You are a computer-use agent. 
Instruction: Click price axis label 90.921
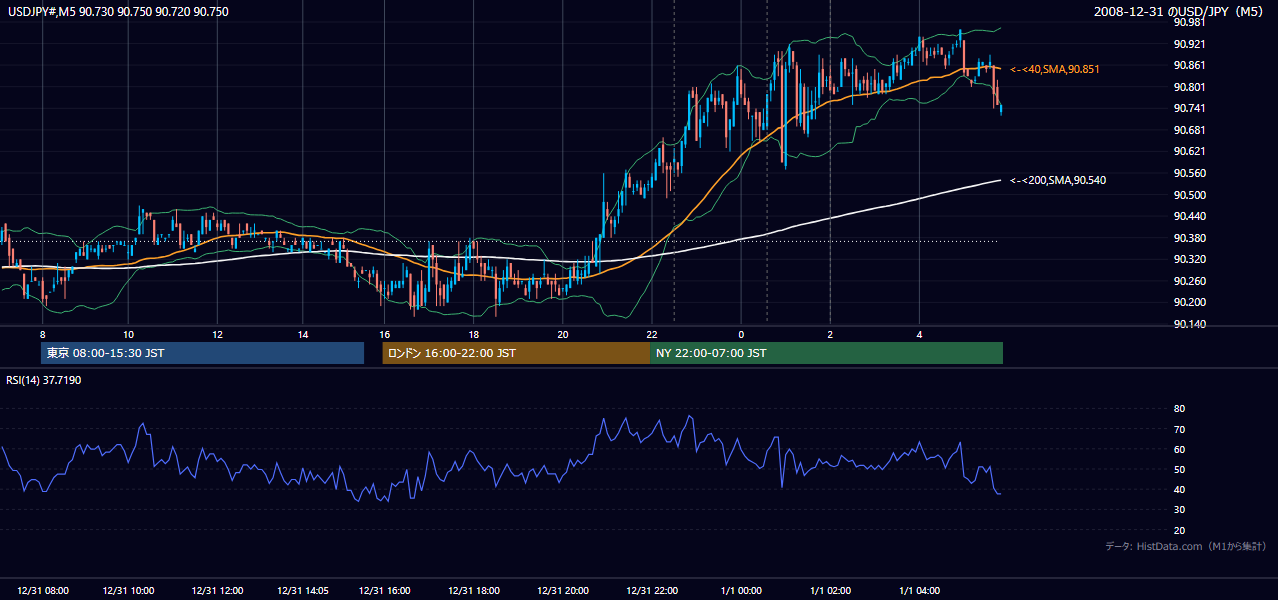point(1189,44)
